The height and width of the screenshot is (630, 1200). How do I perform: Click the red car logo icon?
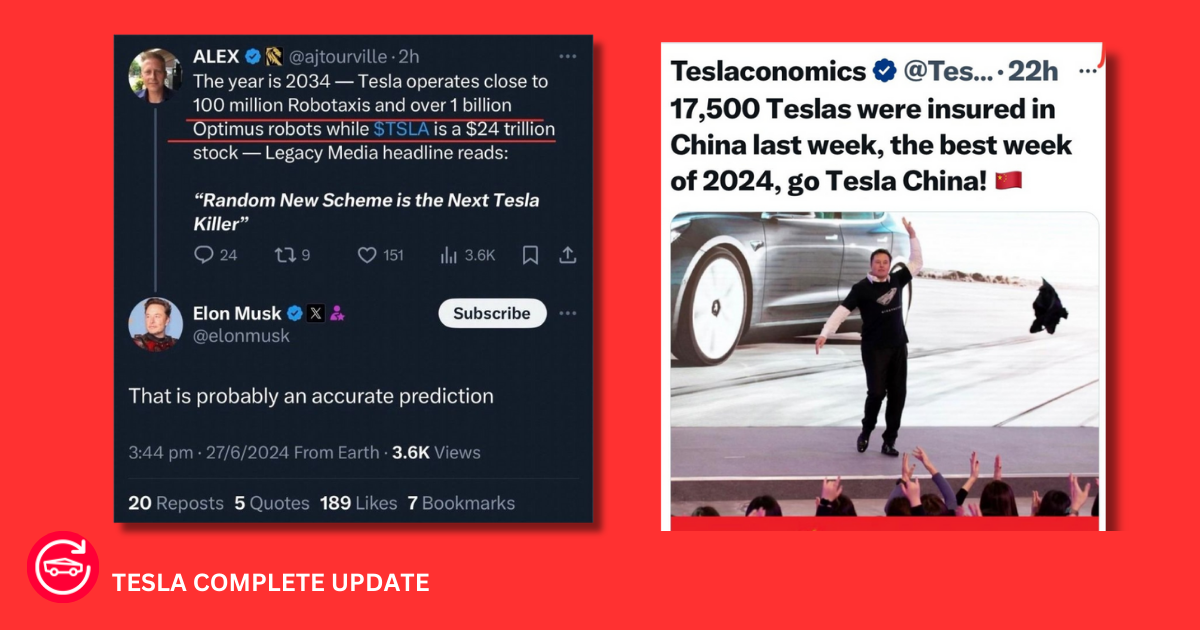[x=62, y=567]
